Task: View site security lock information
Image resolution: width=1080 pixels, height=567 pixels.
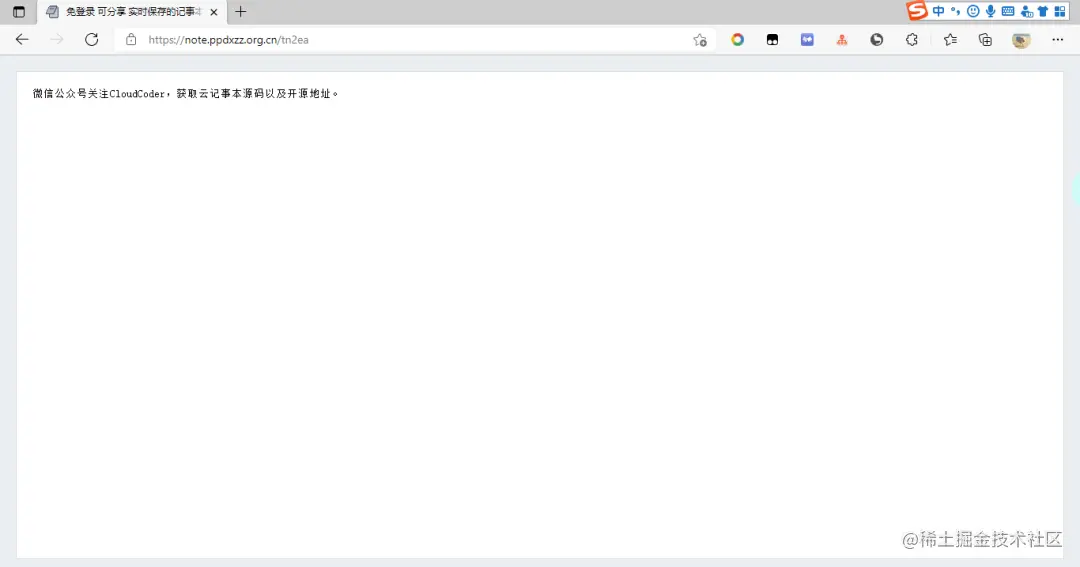Action: (131, 39)
